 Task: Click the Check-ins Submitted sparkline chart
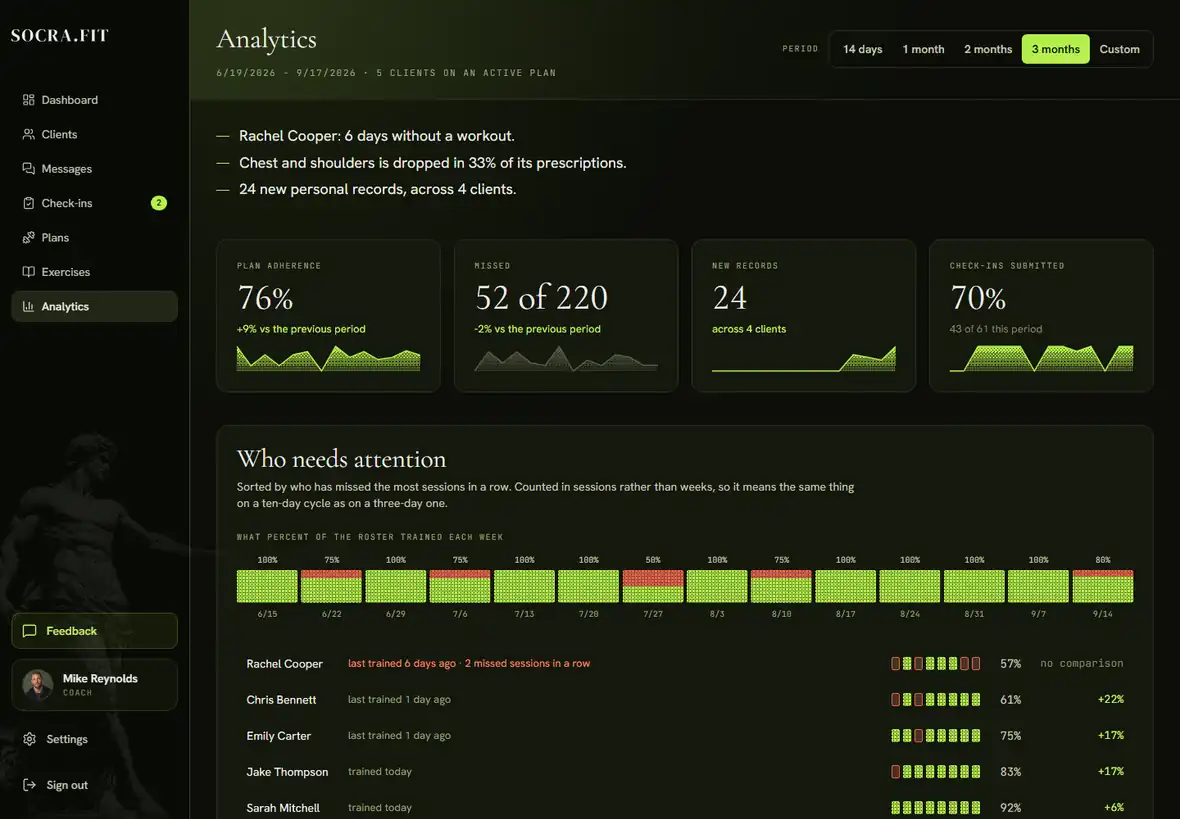[1042, 358]
